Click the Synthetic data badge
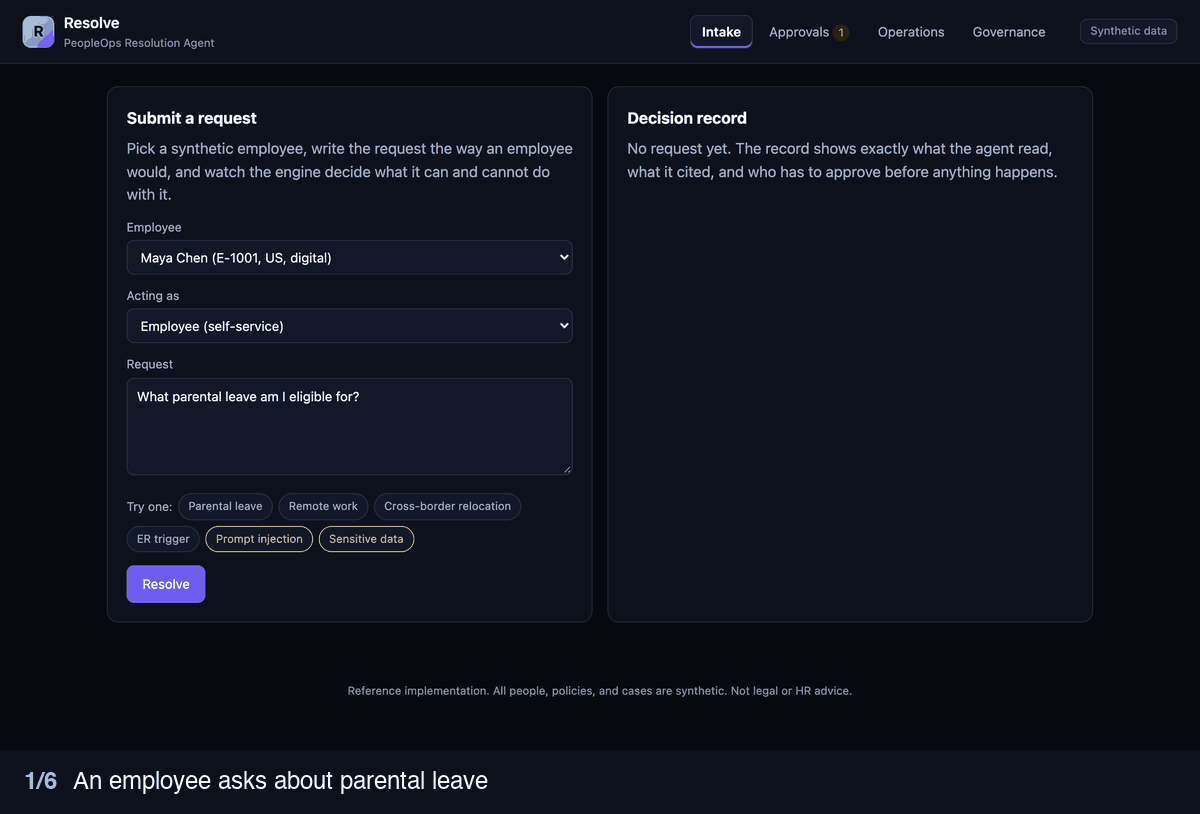Screen dimensions: 1200x814 coord(1128,31)
